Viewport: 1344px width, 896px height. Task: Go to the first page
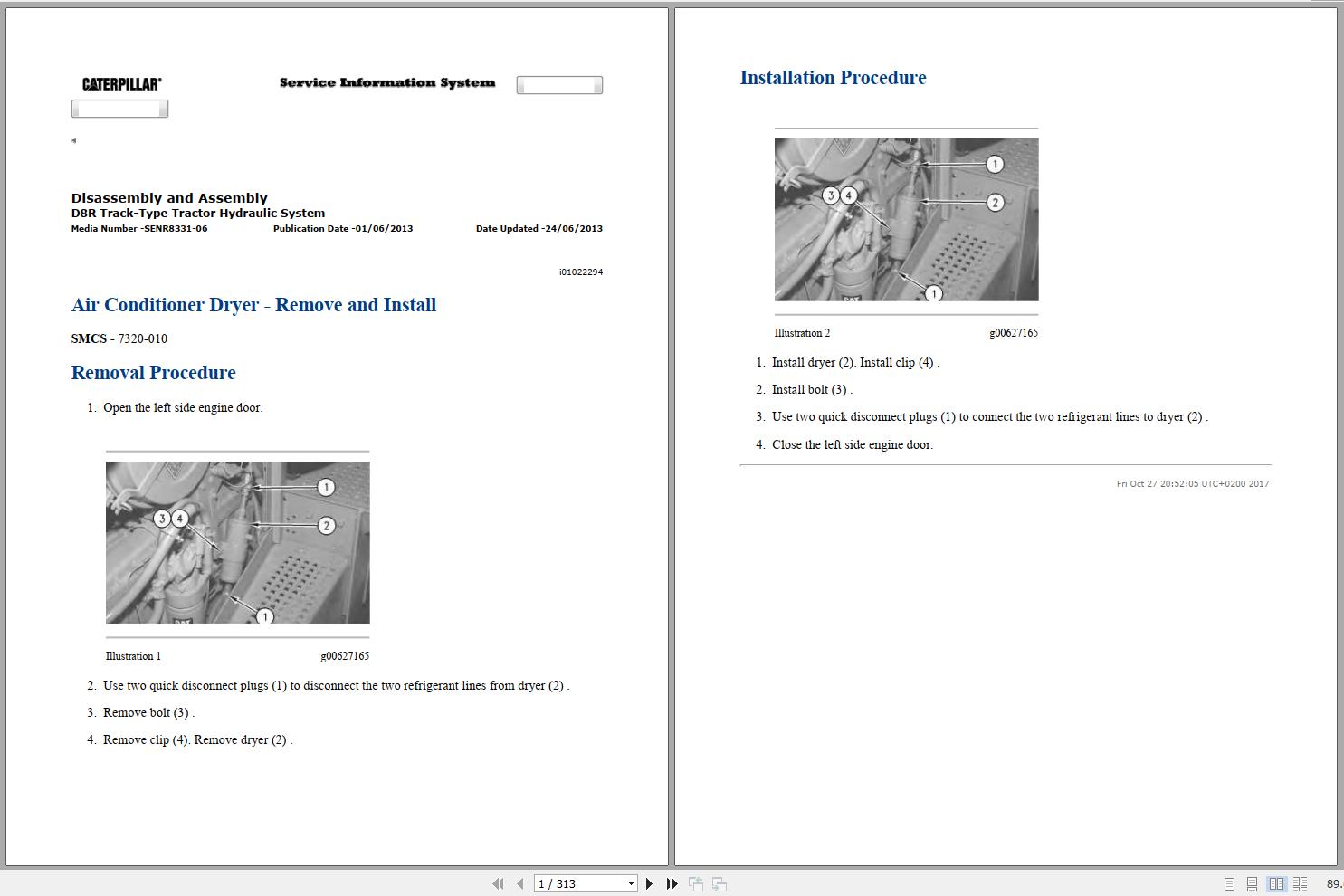[498, 883]
